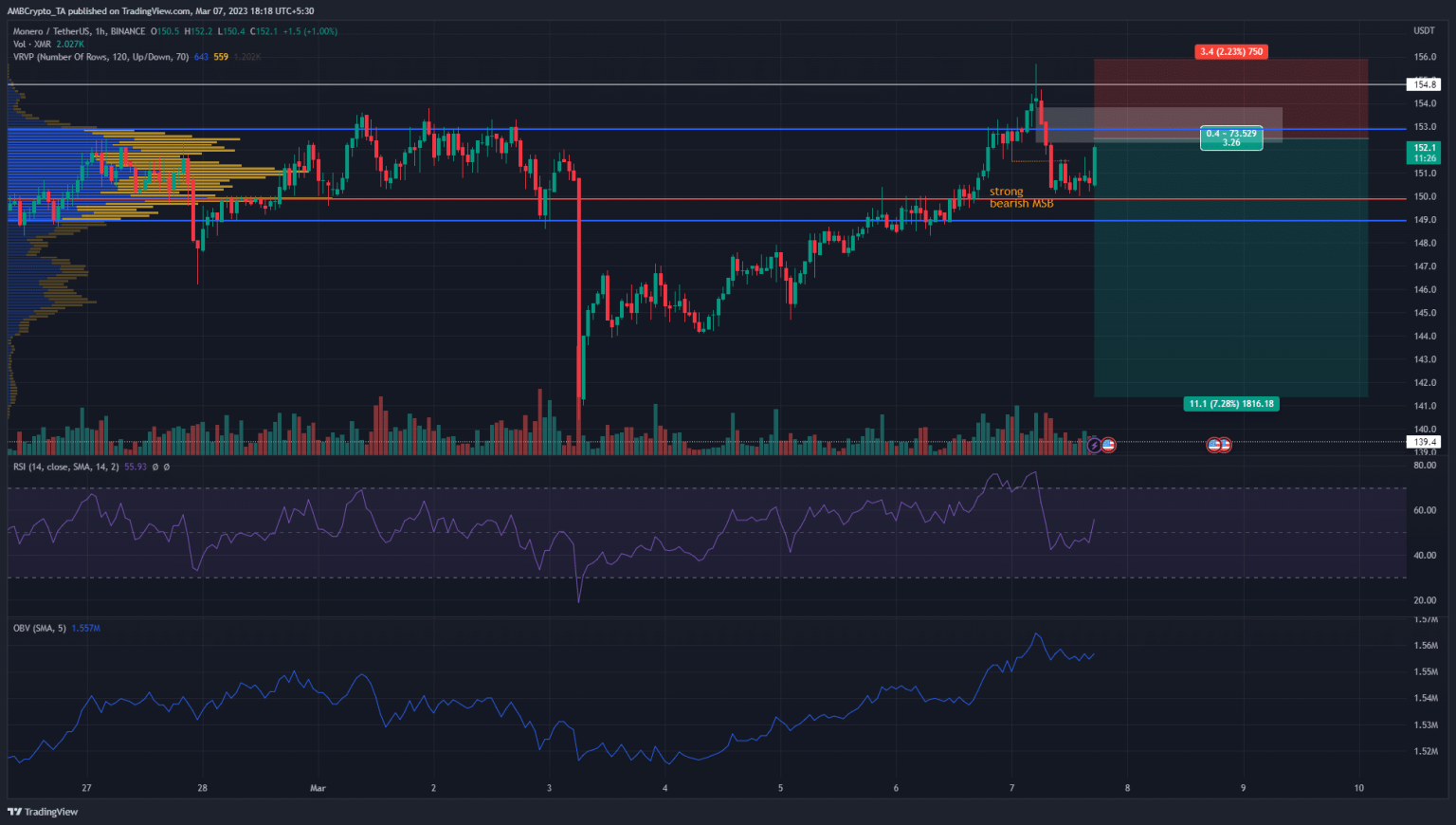
Task: Click the purple lightning-bolt event icon
Action: coord(1094,445)
